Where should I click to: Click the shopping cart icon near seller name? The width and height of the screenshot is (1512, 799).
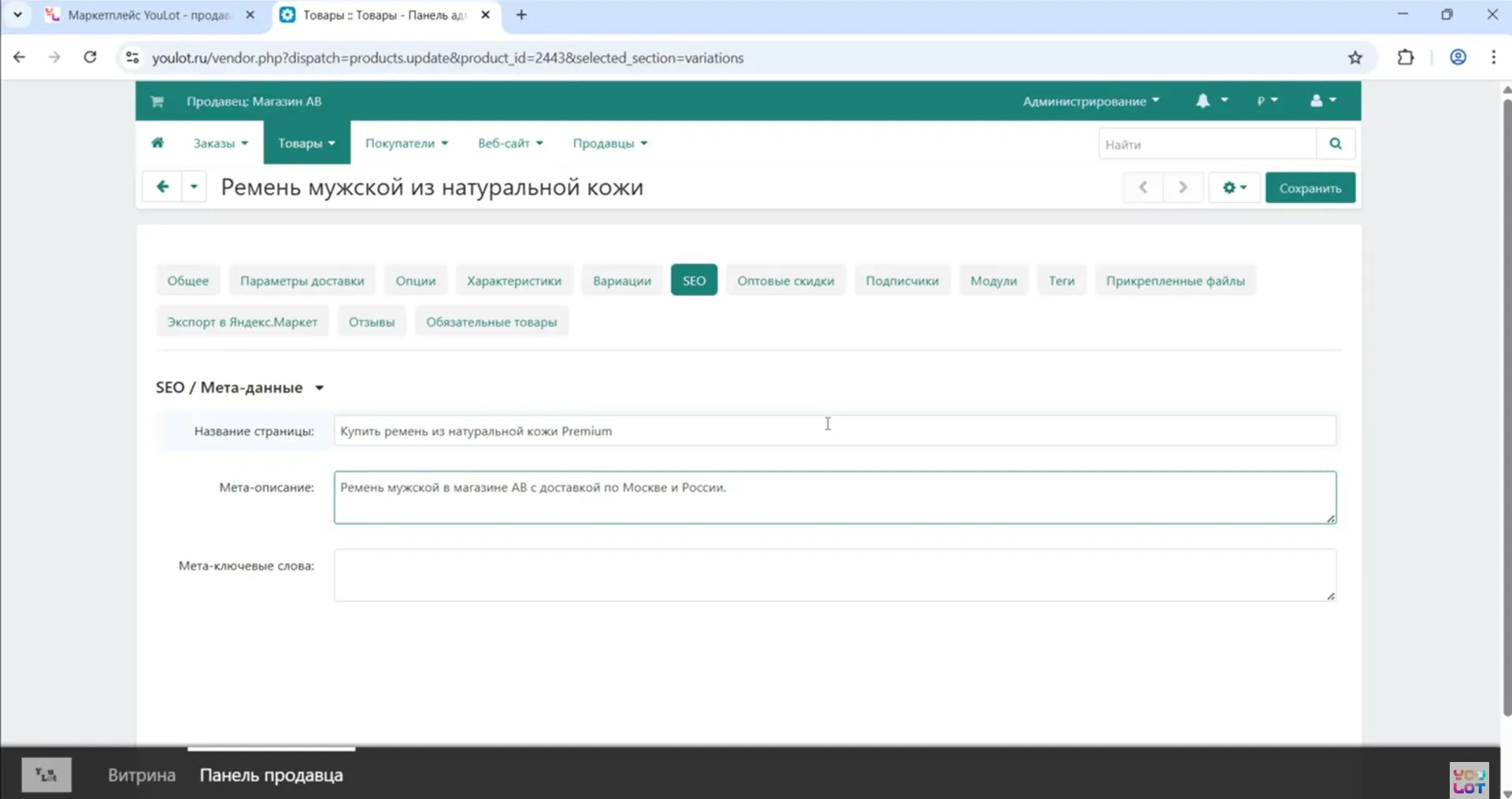click(157, 101)
